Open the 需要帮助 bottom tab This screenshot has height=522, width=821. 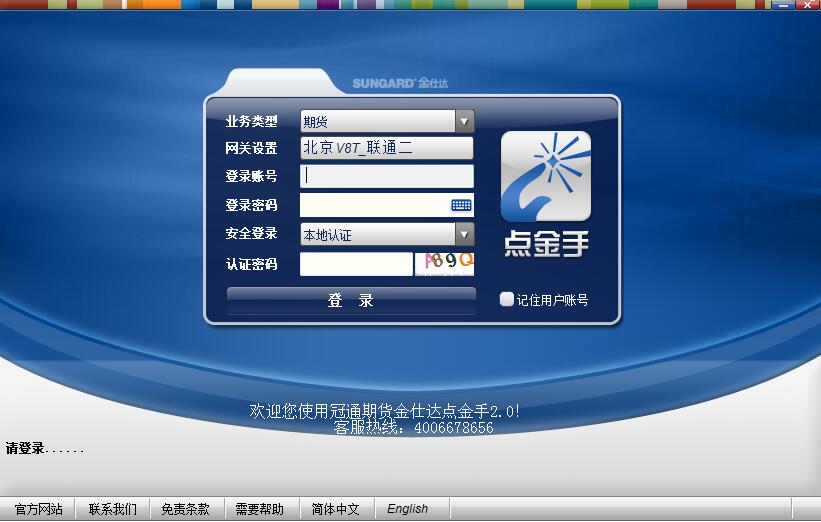(260, 509)
